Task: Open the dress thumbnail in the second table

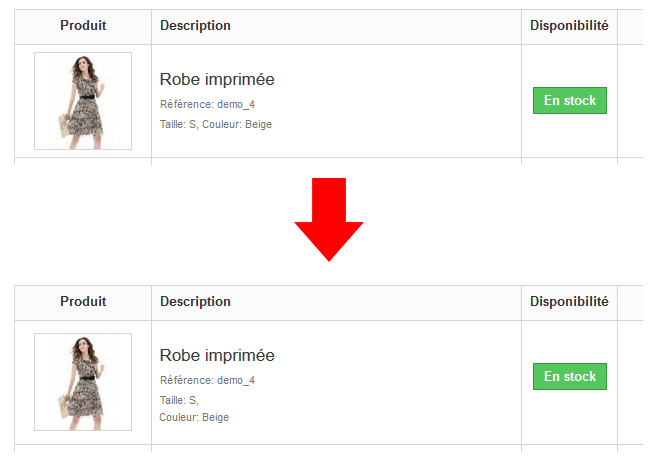Action: pos(83,382)
